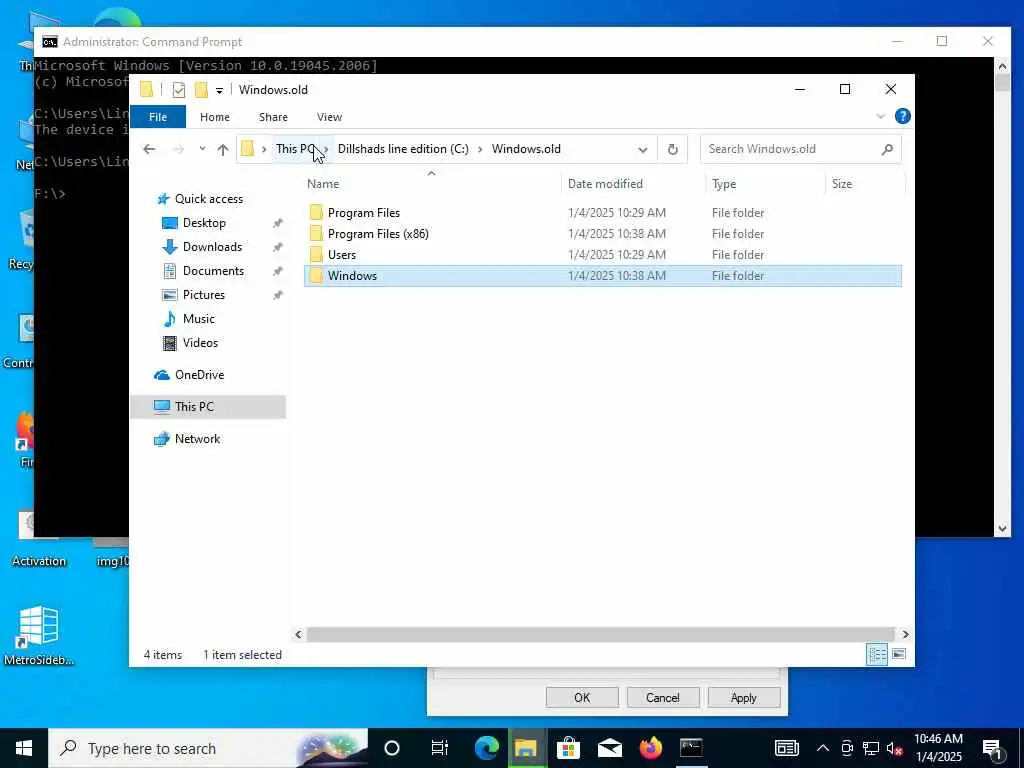Open Downloads in the navigation pane
The image size is (1024, 768).
click(x=212, y=247)
